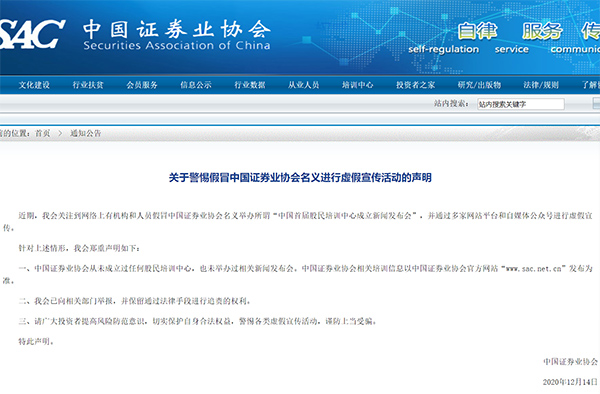
Task: Follow the 首页 breadcrumb link
Action: [42, 133]
